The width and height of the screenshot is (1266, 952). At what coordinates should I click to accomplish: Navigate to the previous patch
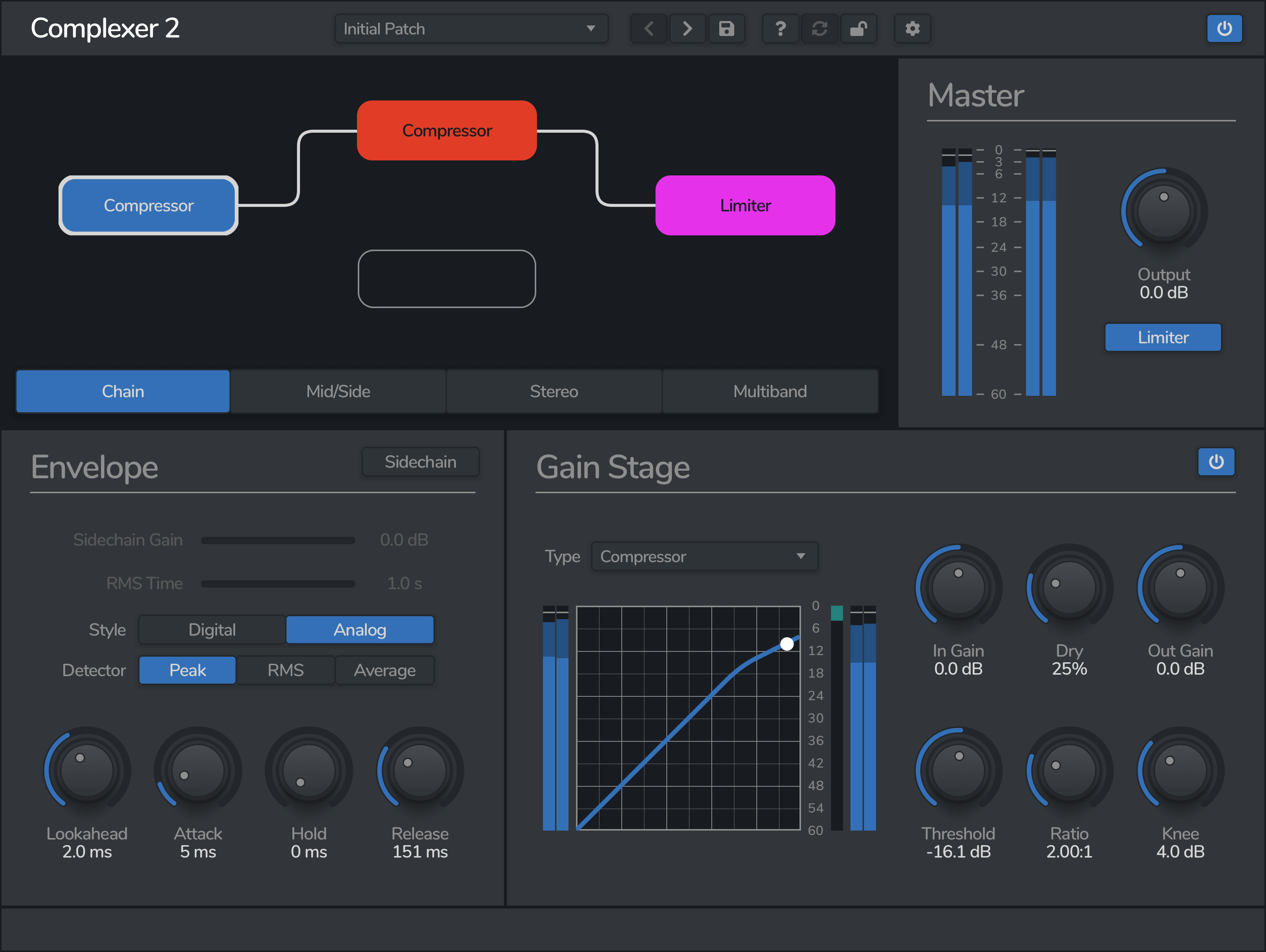point(648,28)
